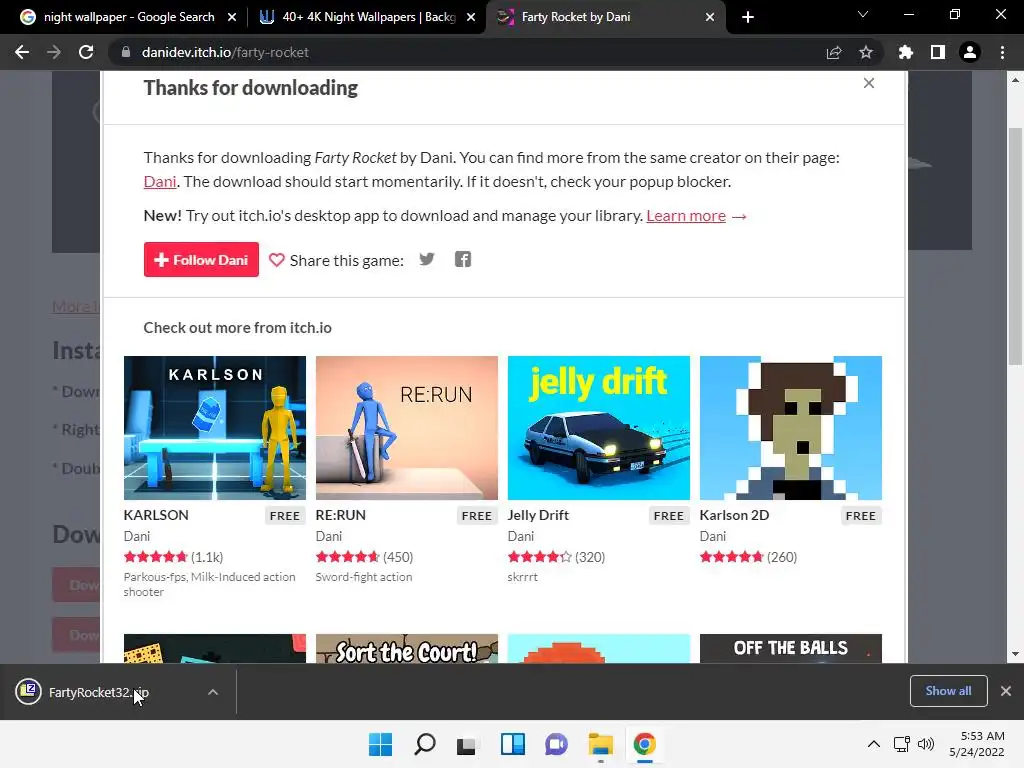The image size is (1024, 768).
Task: Click the Follow Dani button
Action: coord(201,259)
